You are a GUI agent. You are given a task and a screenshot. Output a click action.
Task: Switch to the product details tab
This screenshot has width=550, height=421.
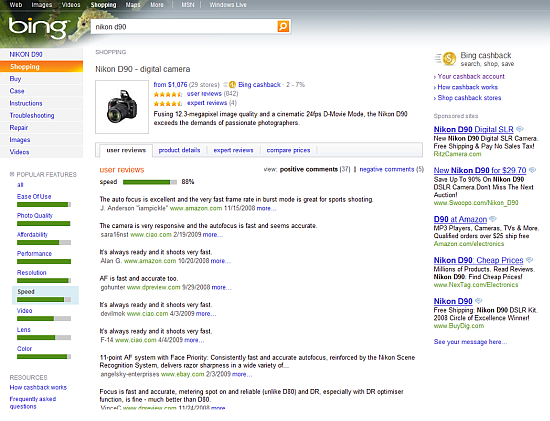tap(179, 150)
